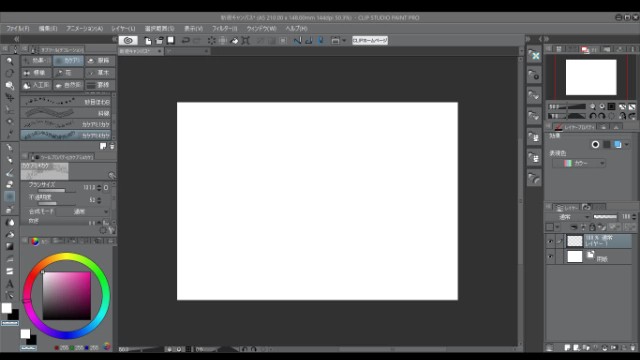The image size is (640, 360).
Task: Select the 罫線 sub tool group
Action: click(x=100, y=85)
